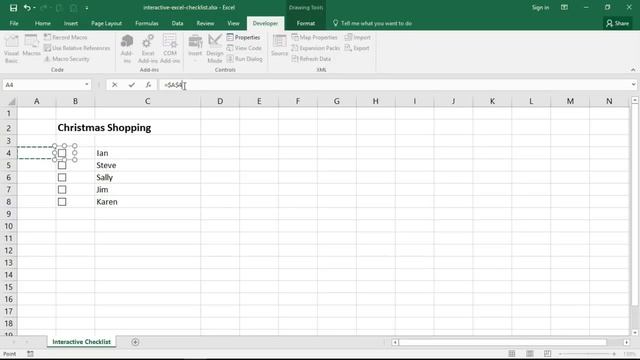
Task: Click the horizontal scrollbar track
Action: 502,342
